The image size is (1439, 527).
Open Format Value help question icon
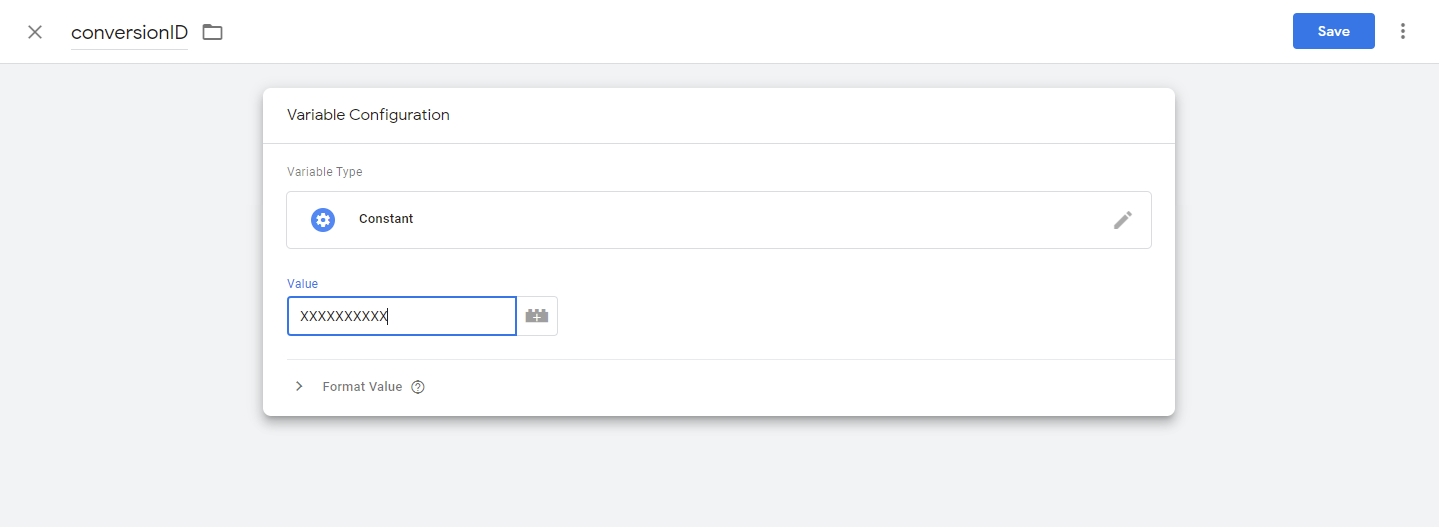418,387
